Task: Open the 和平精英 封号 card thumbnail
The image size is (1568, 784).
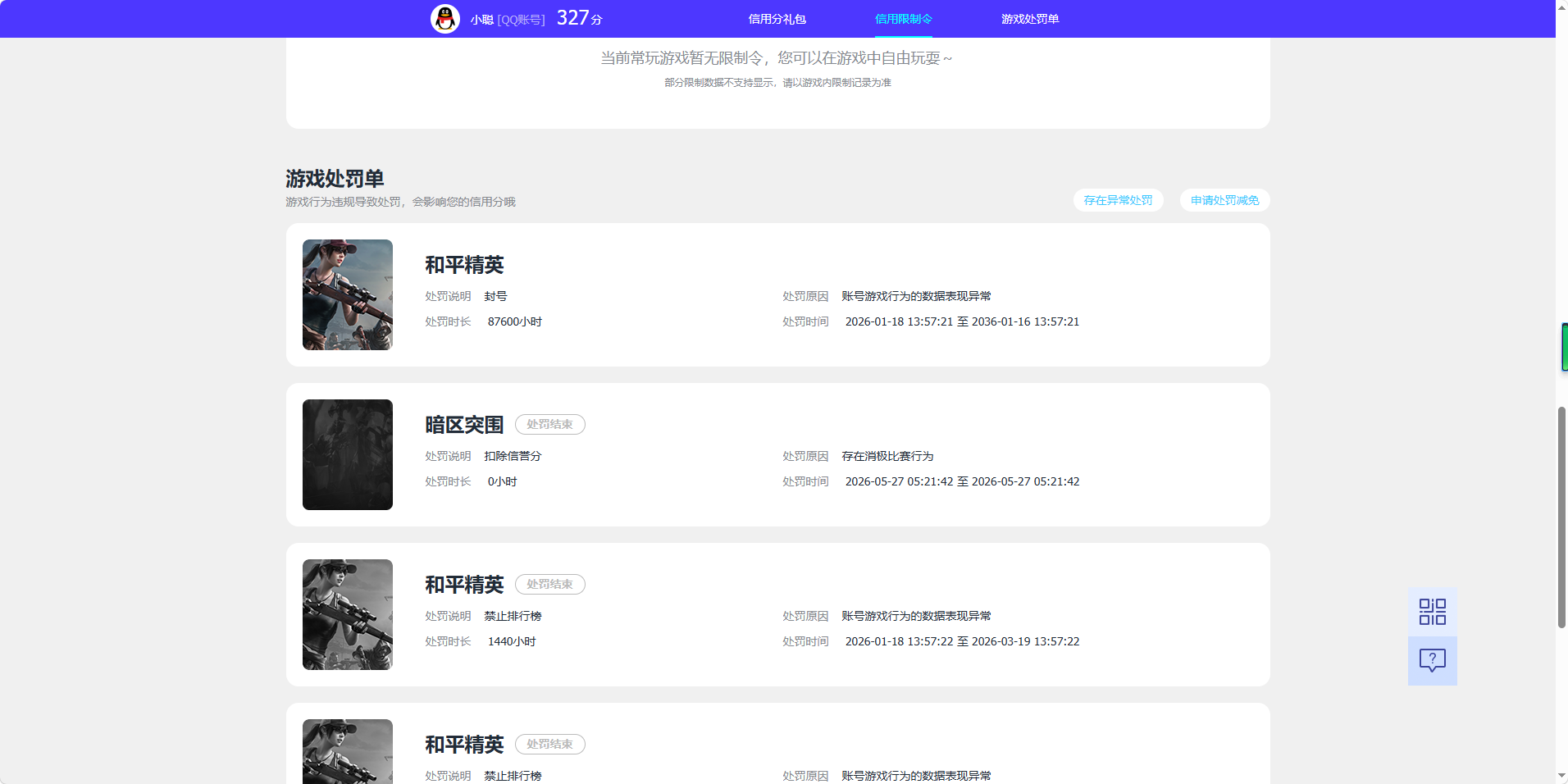Action: click(348, 294)
